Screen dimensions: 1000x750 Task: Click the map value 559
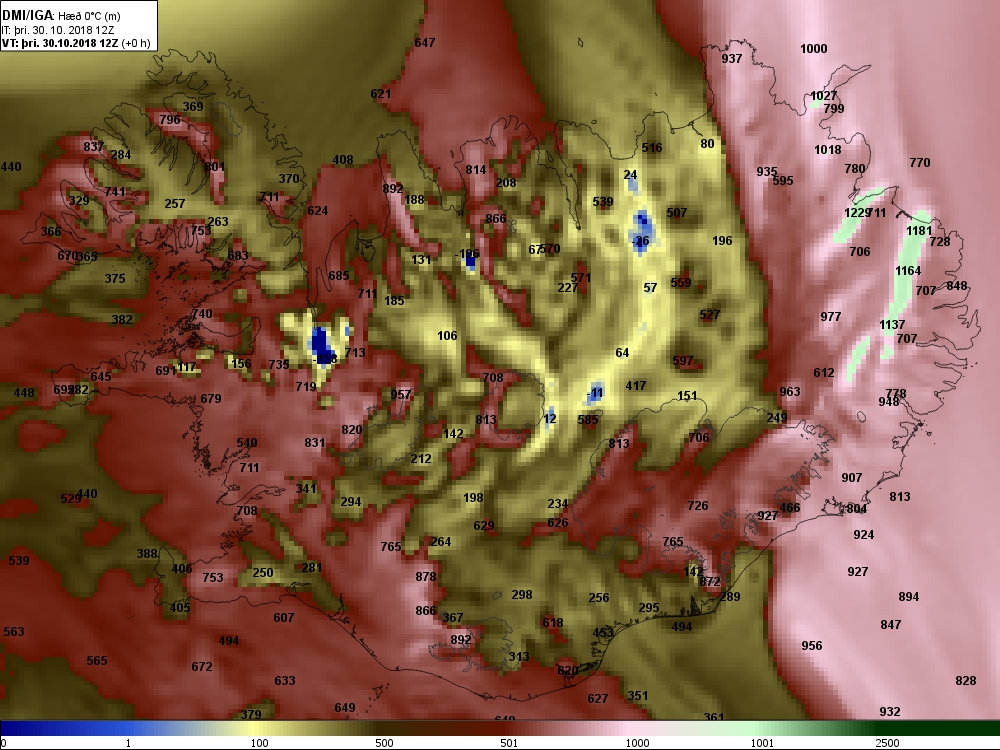(x=680, y=283)
